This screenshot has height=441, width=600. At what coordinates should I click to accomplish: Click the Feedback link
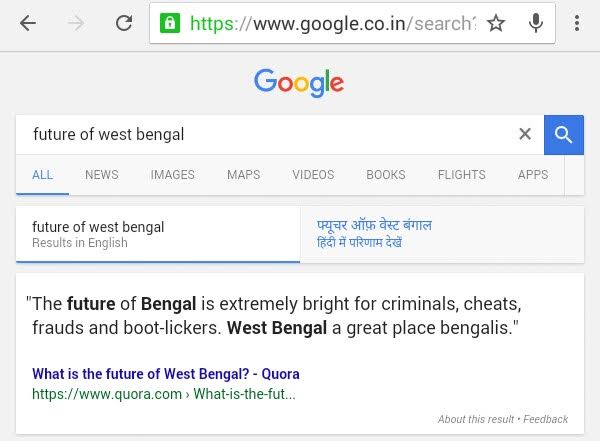[545, 419]
